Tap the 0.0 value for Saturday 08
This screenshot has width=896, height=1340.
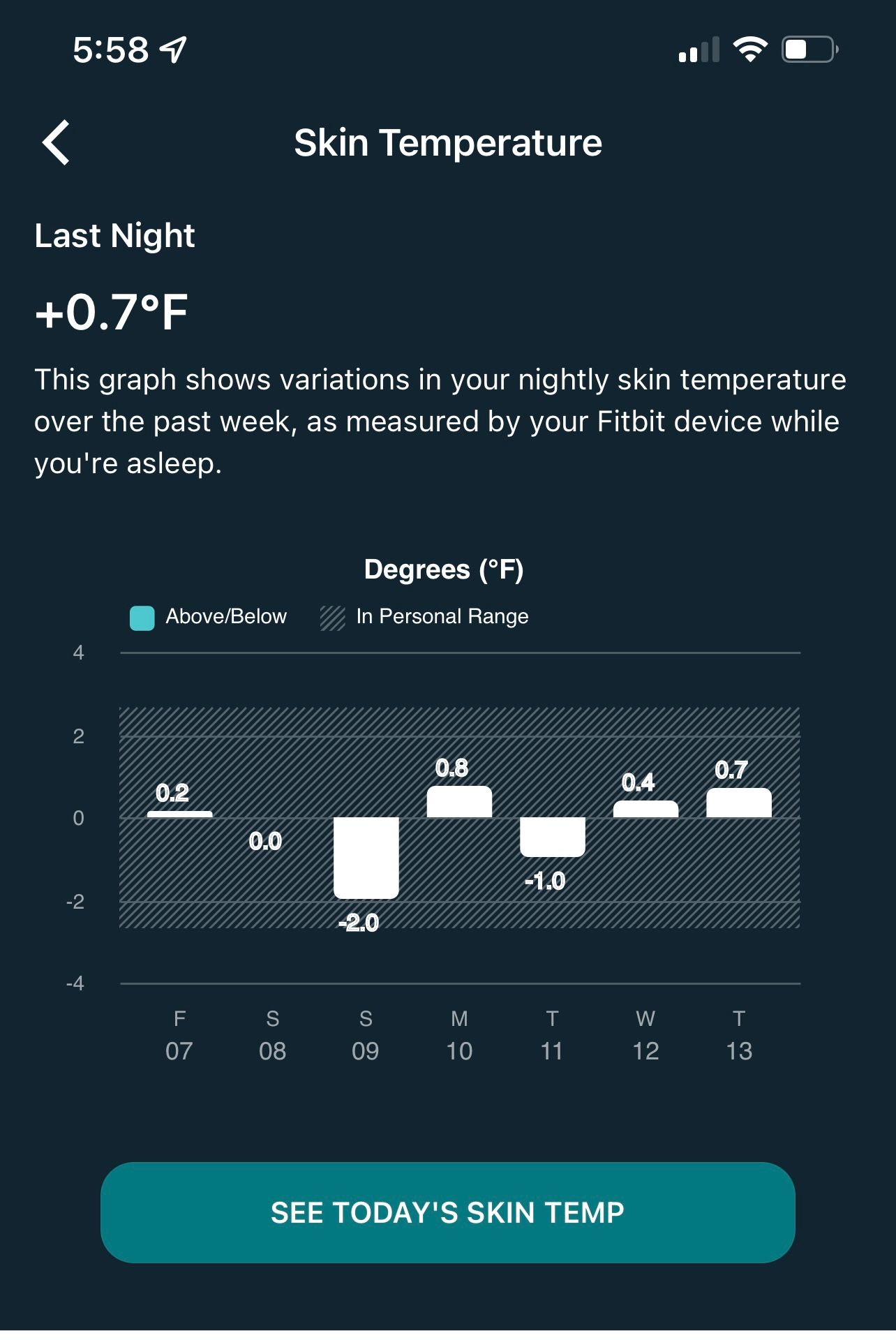(x=266, y=842)
